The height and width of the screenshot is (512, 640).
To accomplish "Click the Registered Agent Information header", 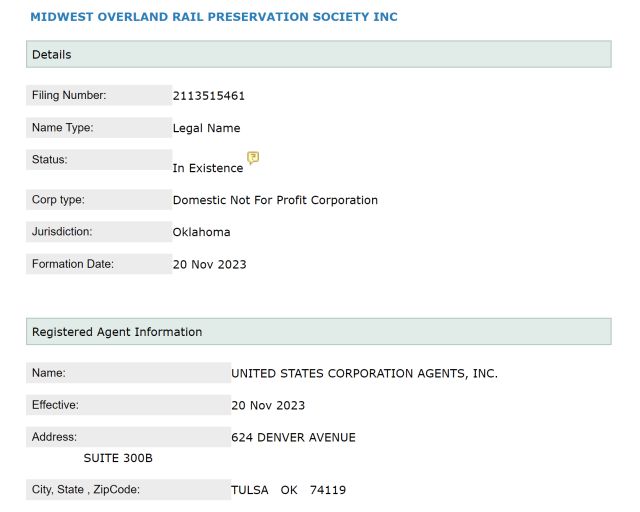I will pos(319,332).
